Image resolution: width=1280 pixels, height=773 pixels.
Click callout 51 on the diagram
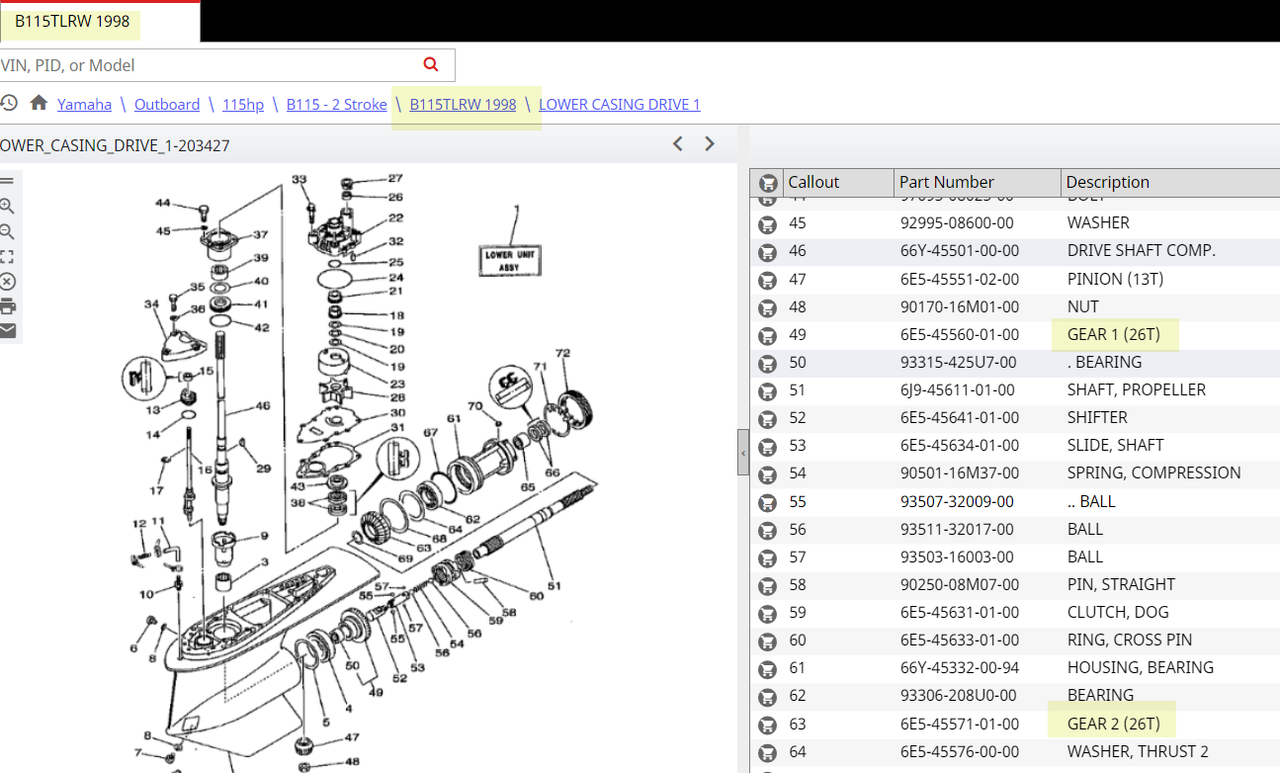(553, 586)
